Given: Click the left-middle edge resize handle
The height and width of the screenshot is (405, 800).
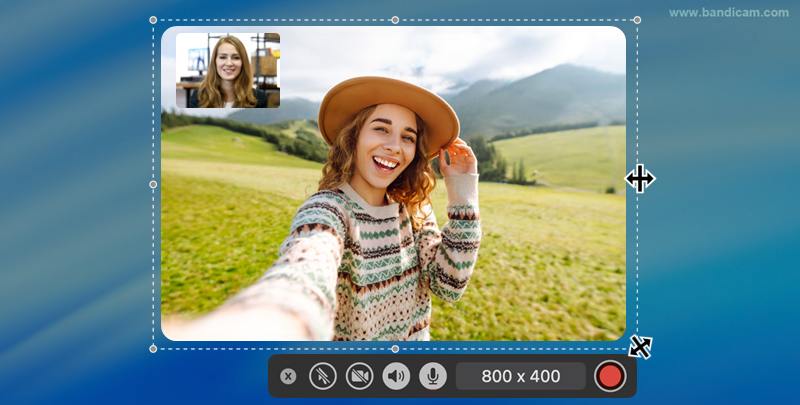Looking at the screenshot, I should pos(153,184).
